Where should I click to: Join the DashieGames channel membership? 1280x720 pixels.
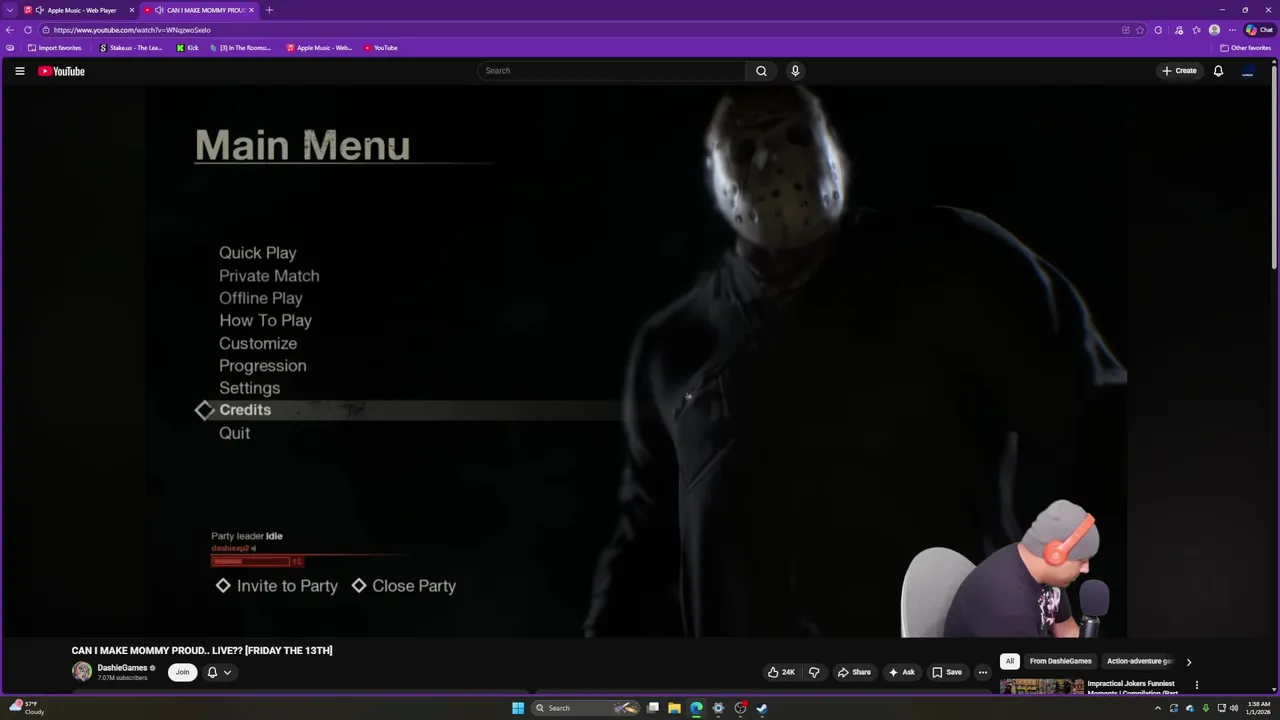click(182, 672)
